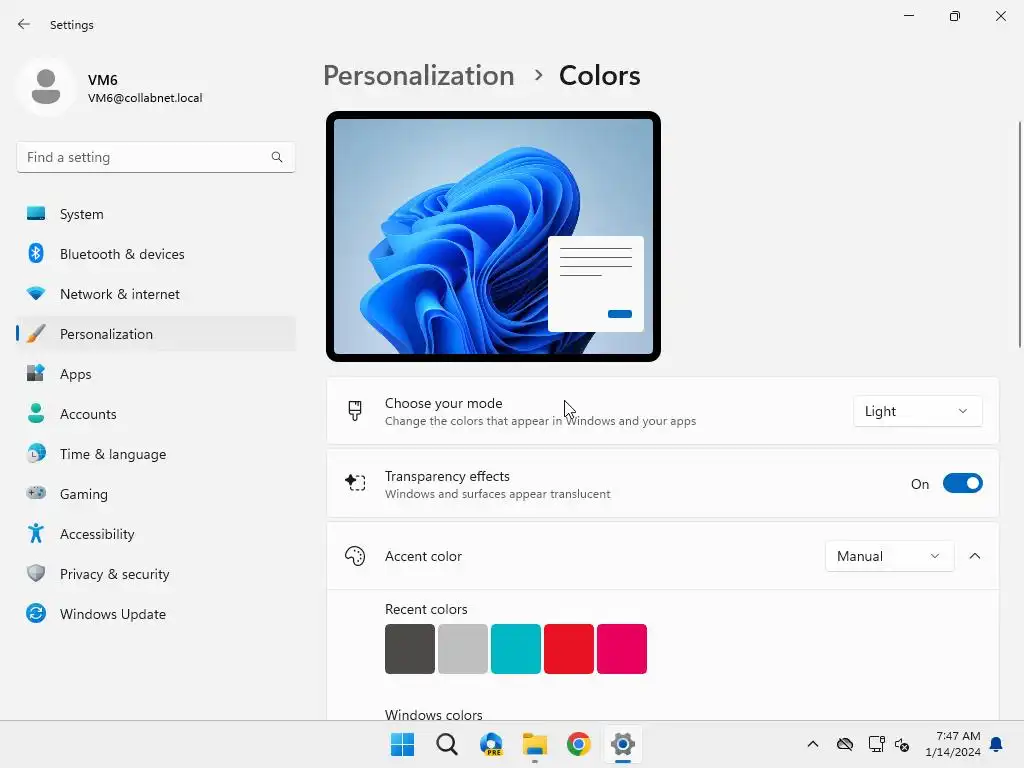Pick the red recent color
1024x768 pixels.
(569, 648)
